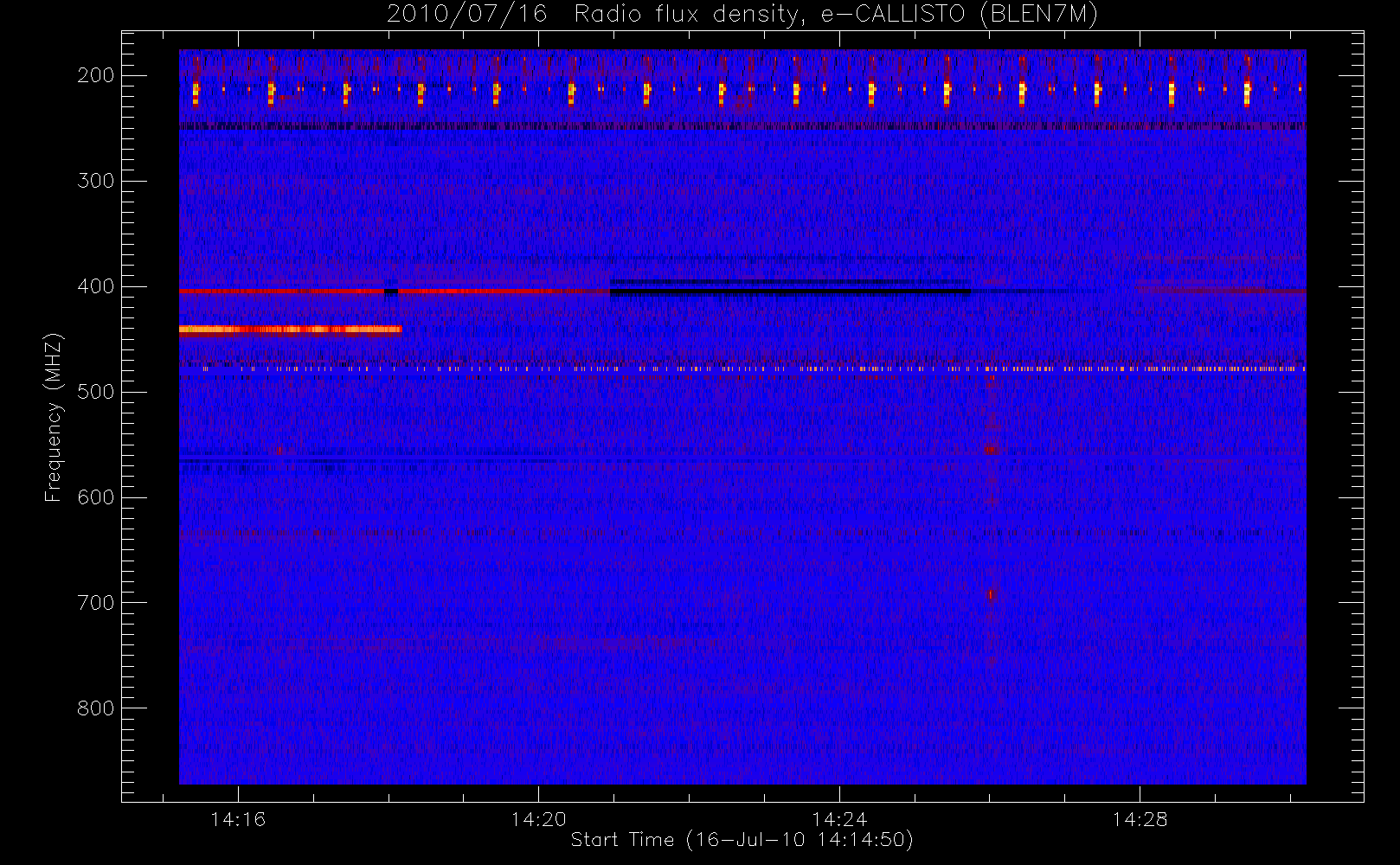Click the 14:16 time tick label
The image size is (1400, 865).
pos(238,819)
